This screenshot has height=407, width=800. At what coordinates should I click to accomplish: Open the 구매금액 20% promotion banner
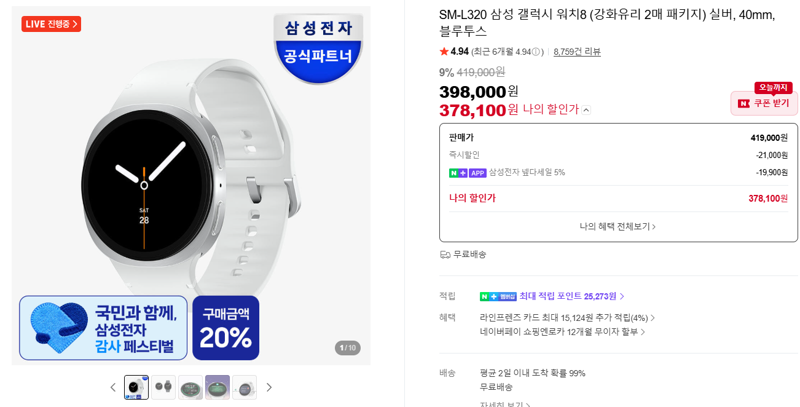click(226, 328)
